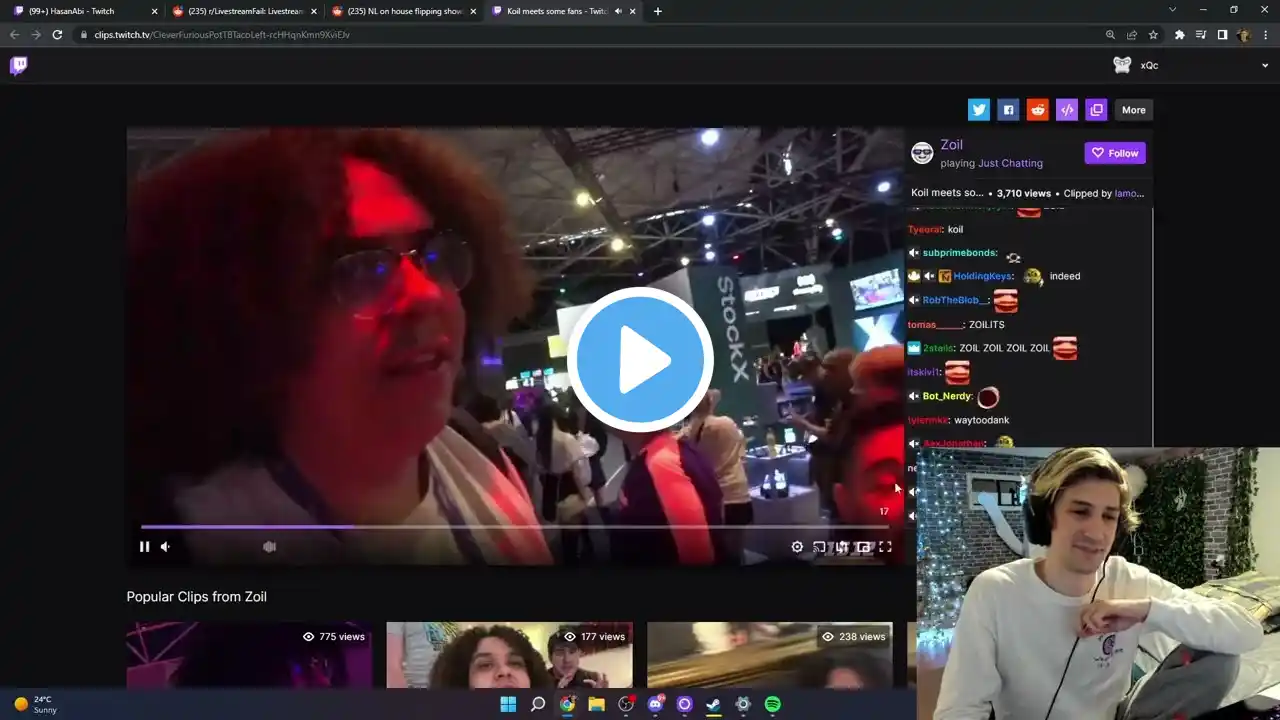Click the large play button overlay
Screen dimensions: 1280x720
pyautogui.click(x=640, y=360)
